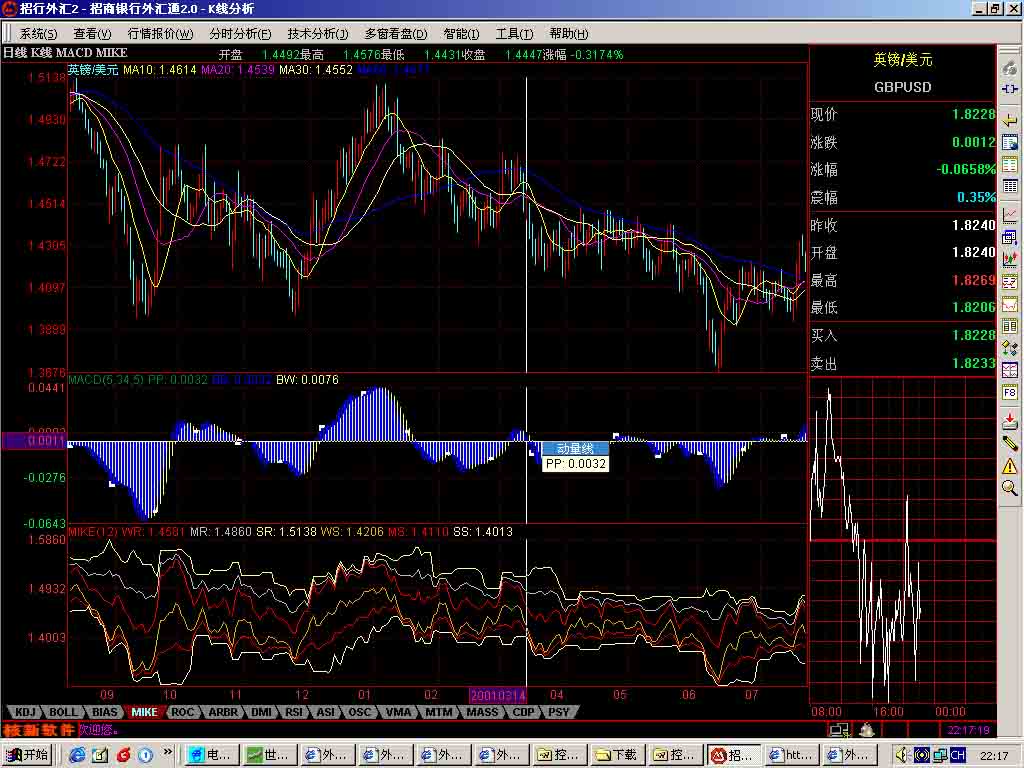This screenshot has width=1024, height=768.
Task: Click the 开始 Start button
Action: pos(27,755)
